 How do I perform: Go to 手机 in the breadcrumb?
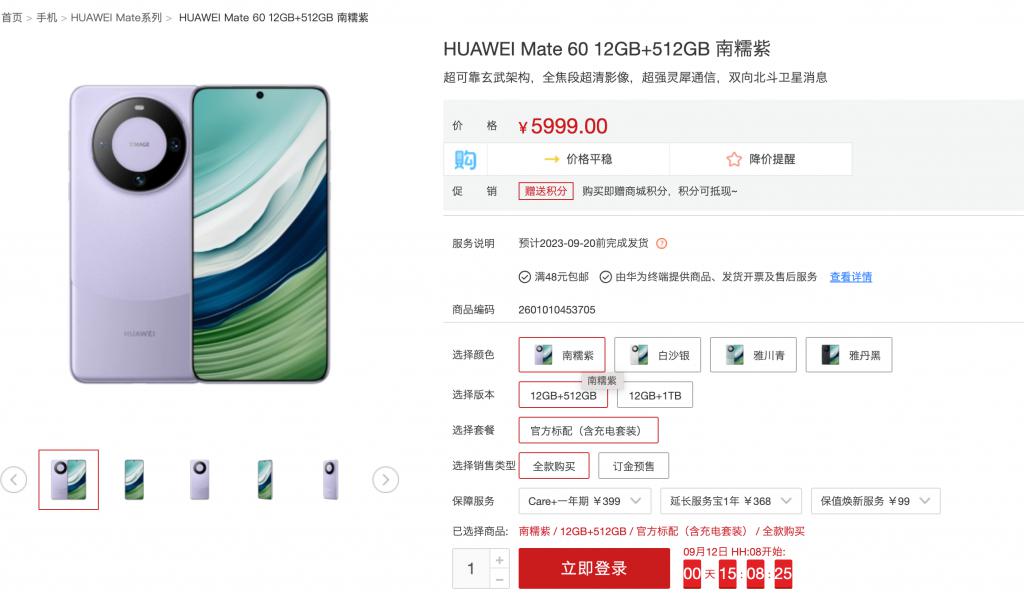tap(46, 18)
